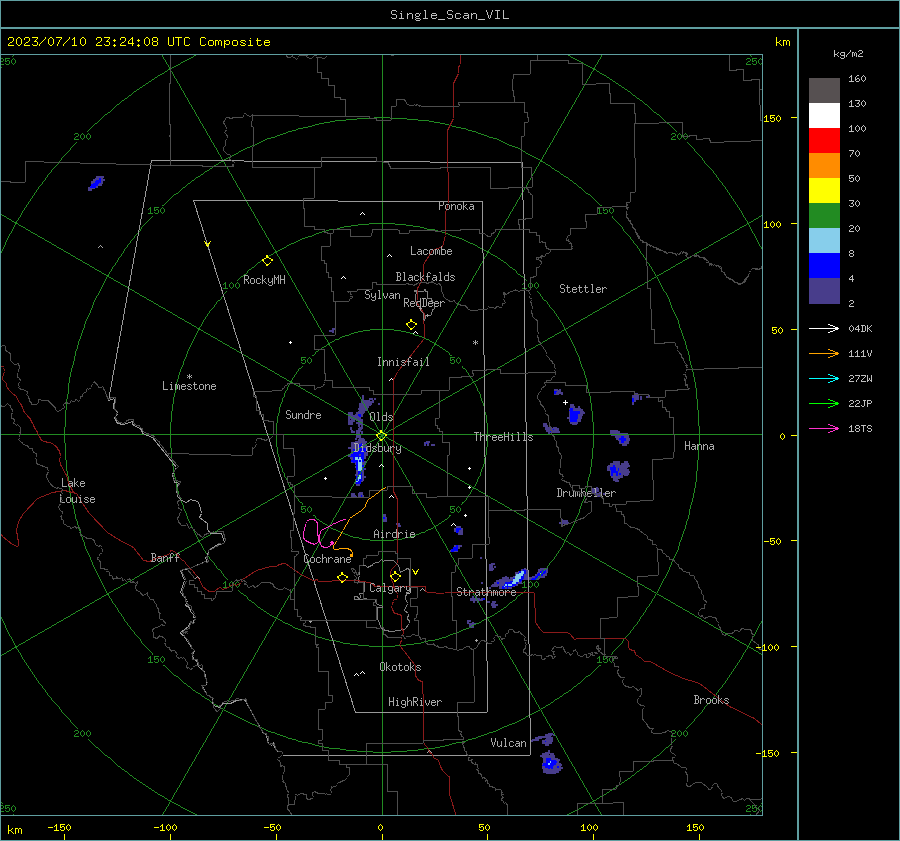Screen dimensions: 900x841
Task: Click the Hanna town label
Action: 699,446
